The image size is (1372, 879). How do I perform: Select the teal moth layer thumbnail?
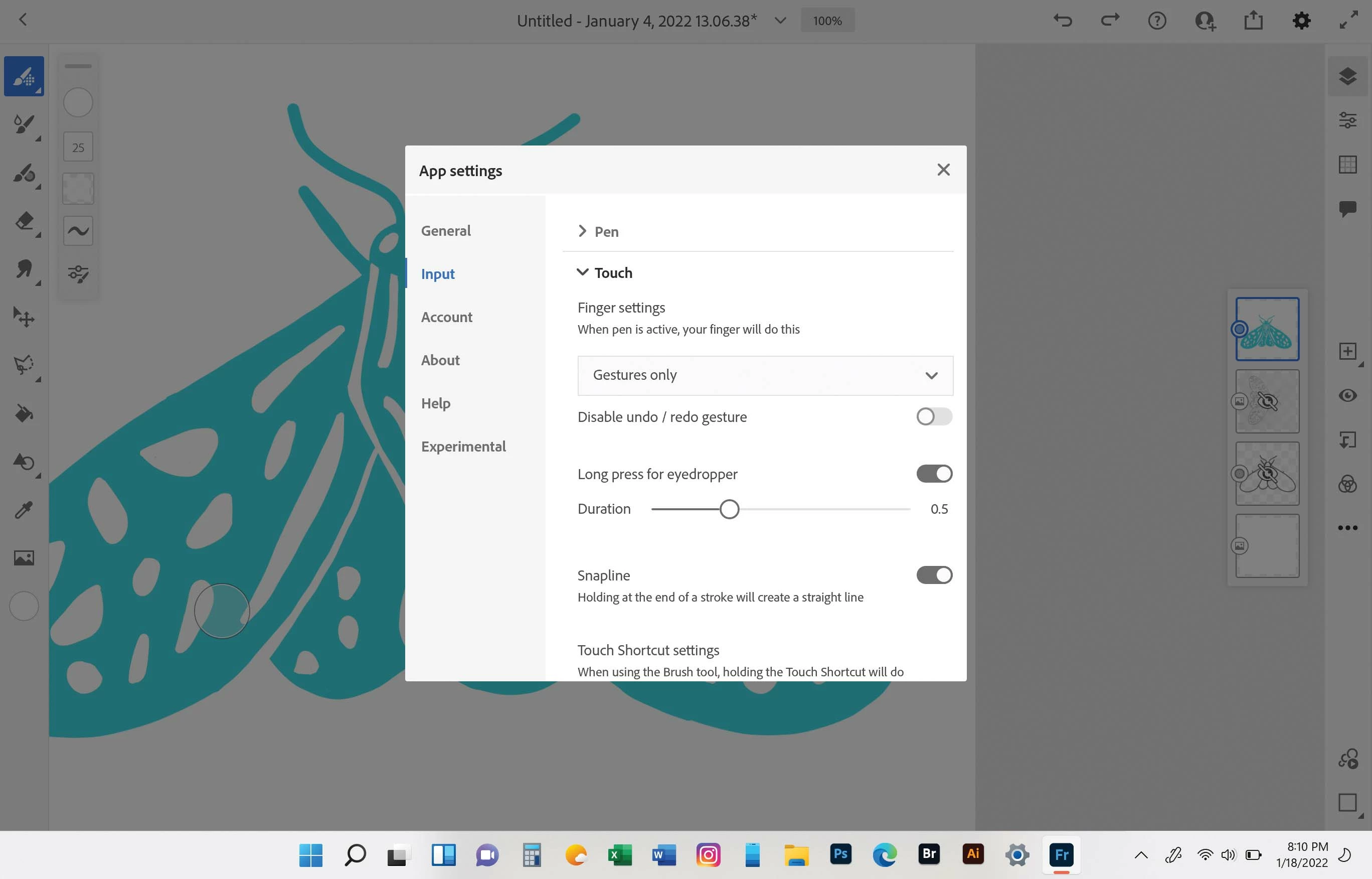[1267, 329]
